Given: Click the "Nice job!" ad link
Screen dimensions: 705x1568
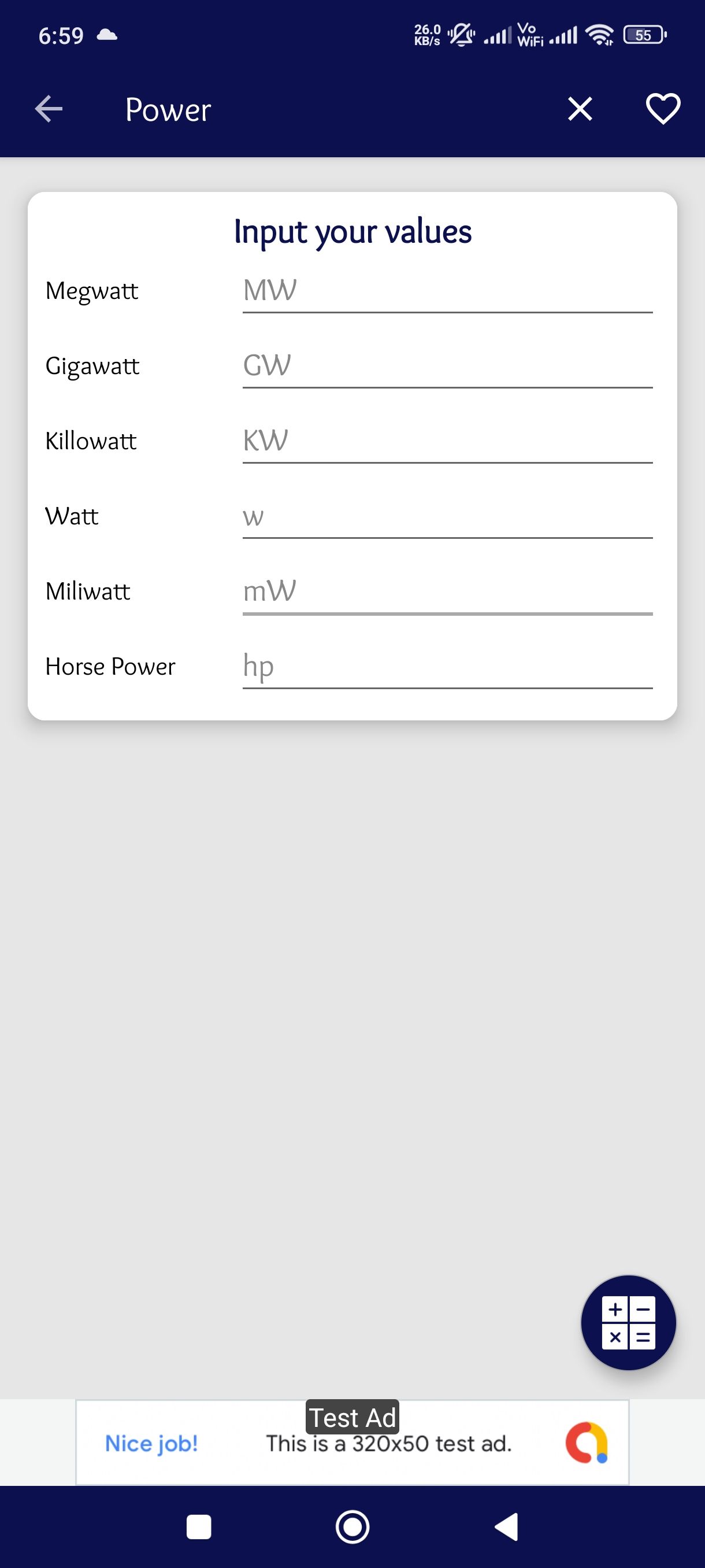Looking at the screenshot, I should point(151,1443).
